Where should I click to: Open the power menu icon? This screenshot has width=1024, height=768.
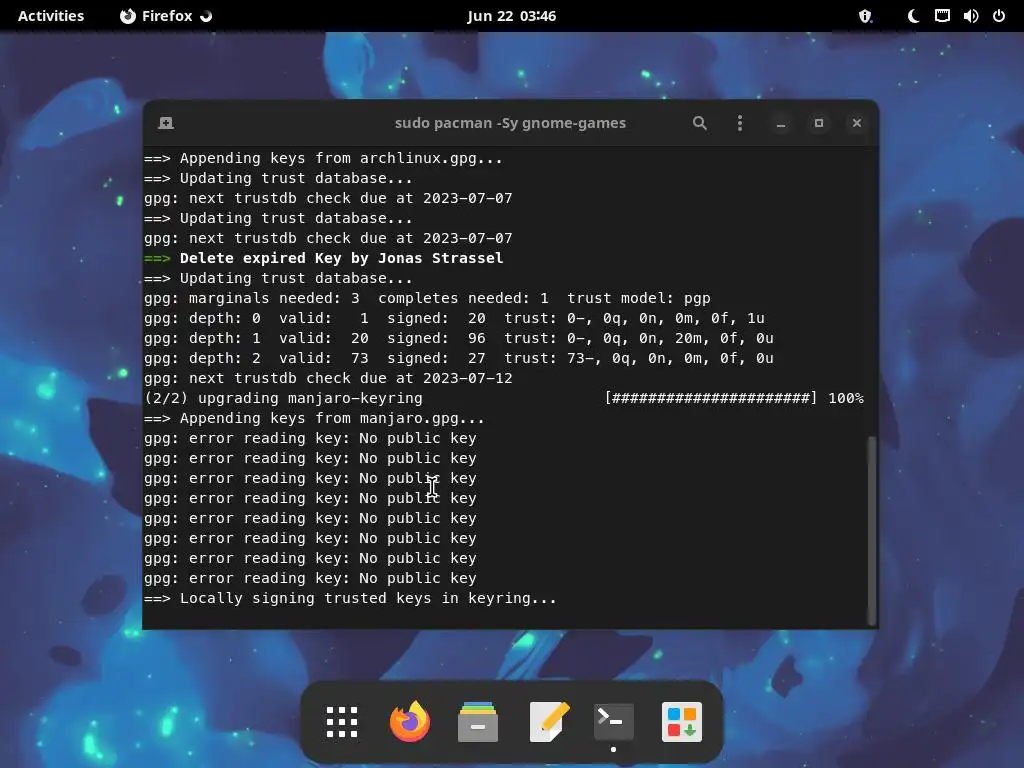tap(999, 16)
